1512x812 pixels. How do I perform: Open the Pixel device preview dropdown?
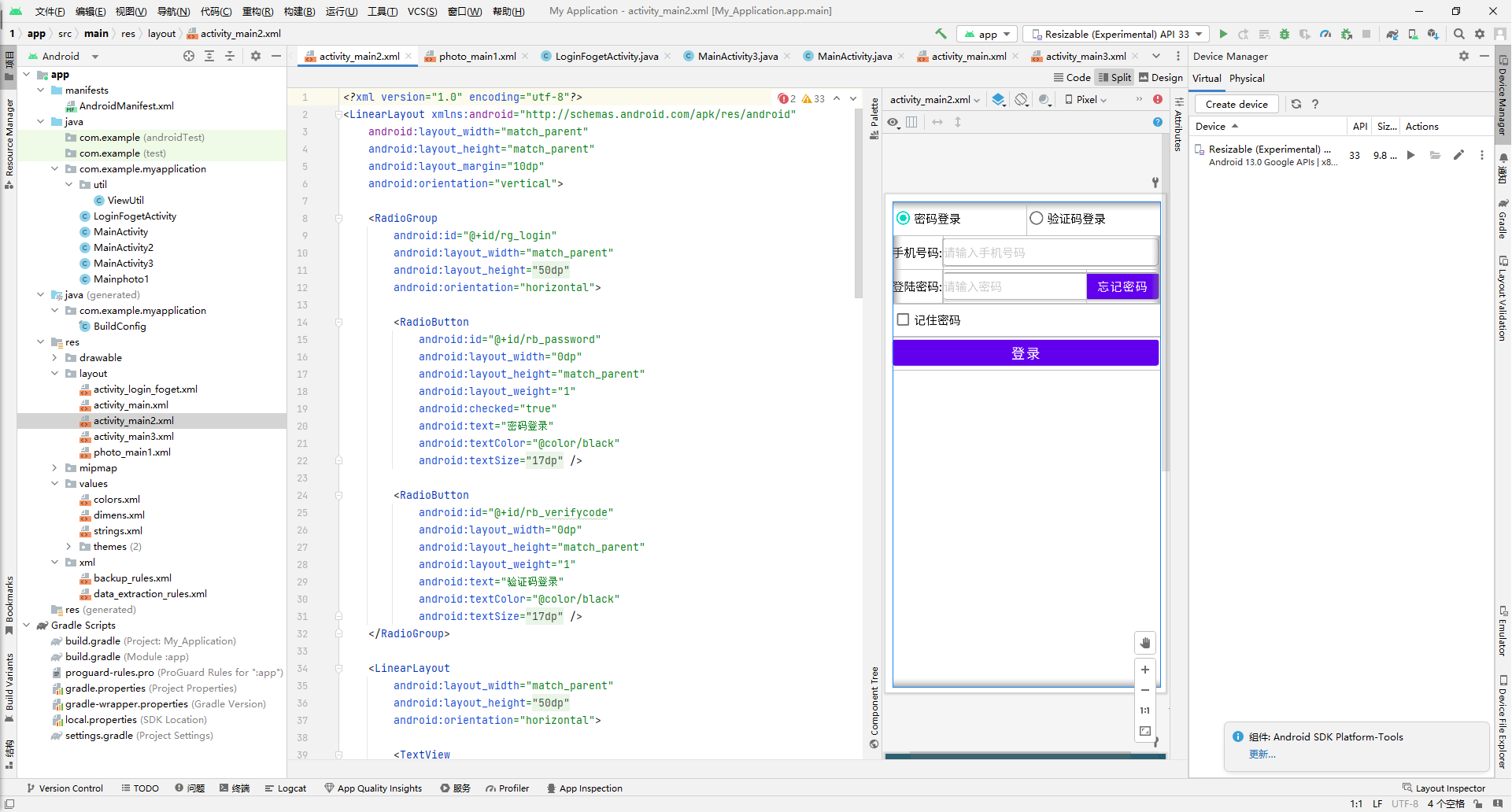coord(1086,100)
